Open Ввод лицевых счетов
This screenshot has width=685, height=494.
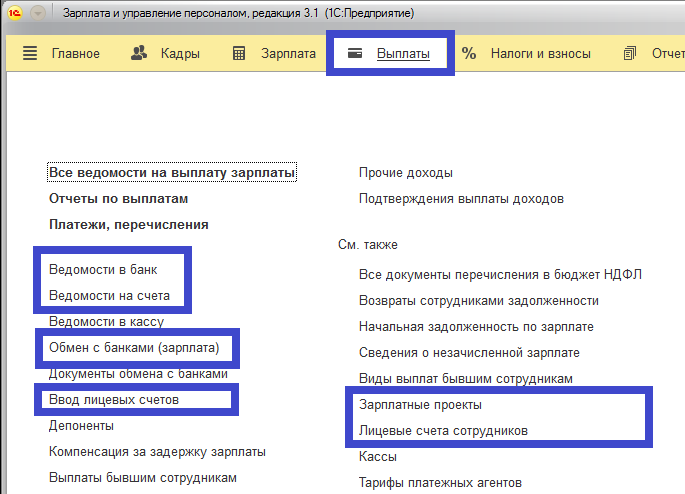[114, 400]
